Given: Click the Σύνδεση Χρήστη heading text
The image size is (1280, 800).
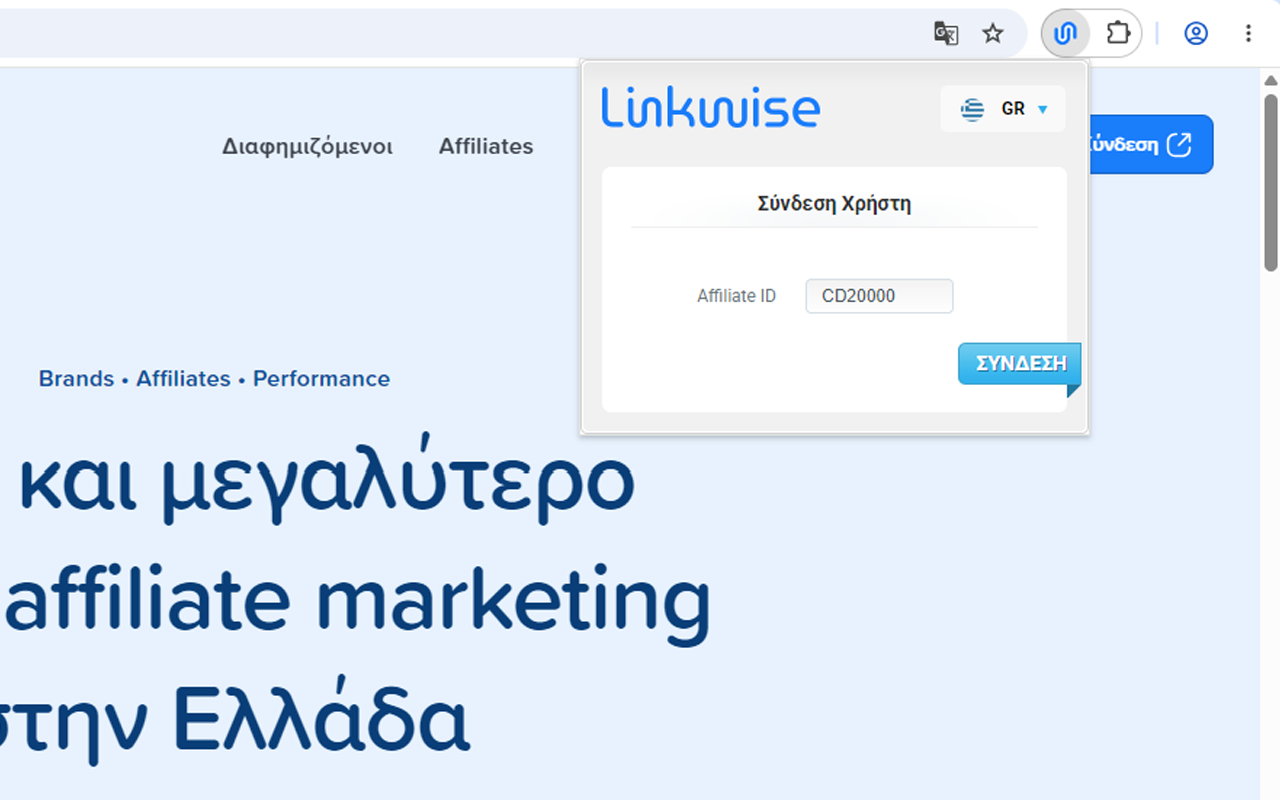Looking at the screenshot, I should tap(834, 204).
